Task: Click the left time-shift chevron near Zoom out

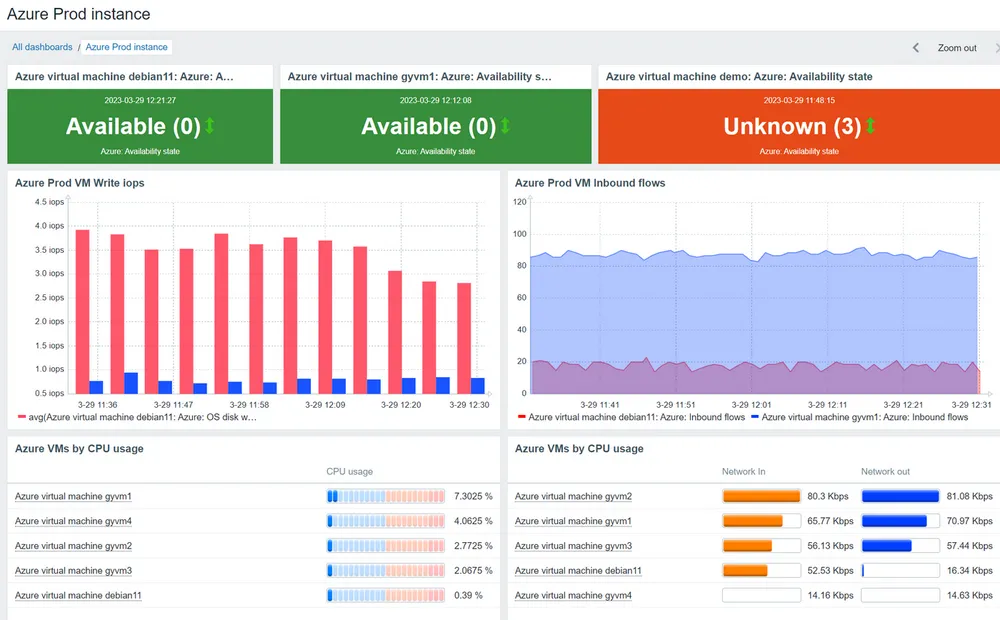Action: coord(916,46)
